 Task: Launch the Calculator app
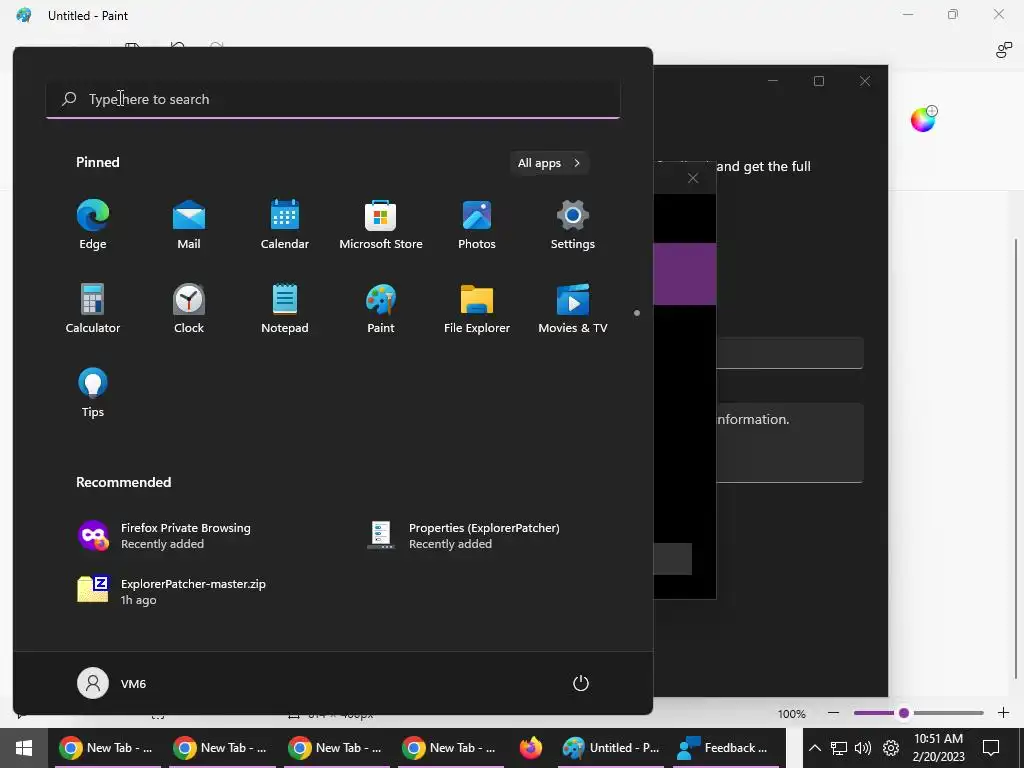(x=93, y=309)
